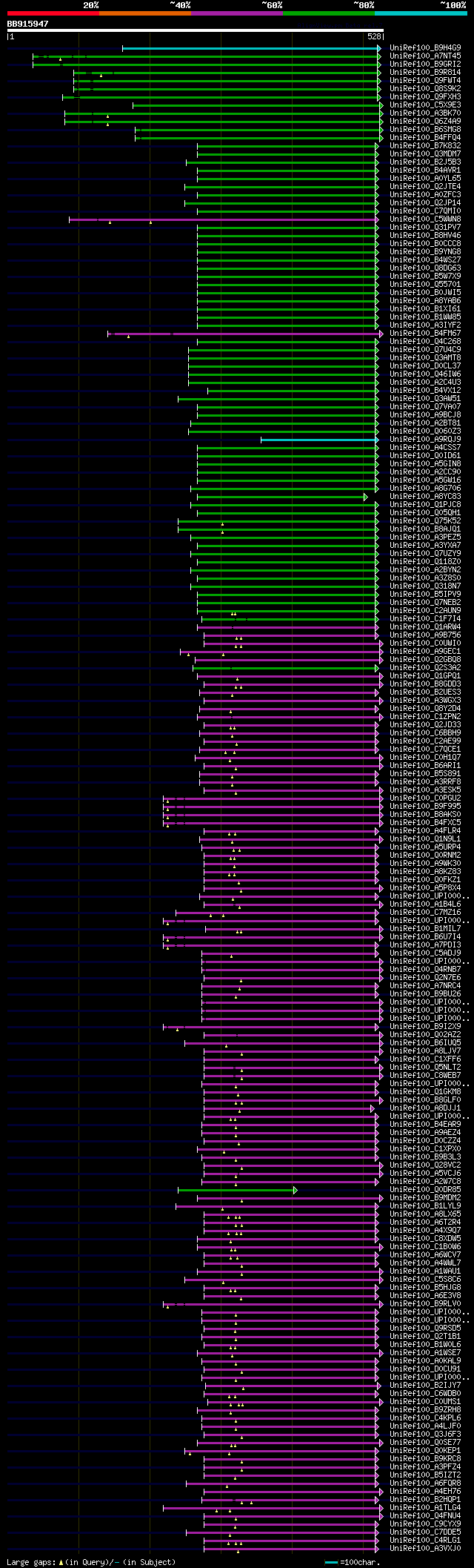Select the UniRef100_C1ZPN2 label
Screen dimensions: 474x1568
pyautogui.click(x=425, y=717)
